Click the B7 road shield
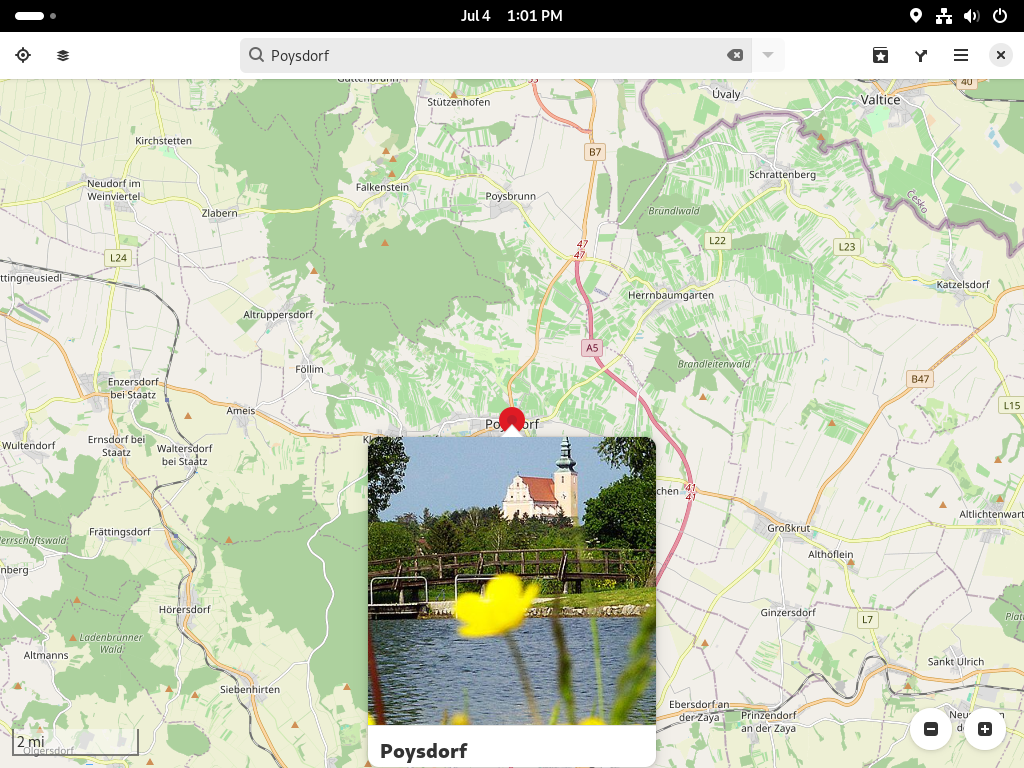The width and height of the screenshot is (1024, 768). tap(595, 152)
